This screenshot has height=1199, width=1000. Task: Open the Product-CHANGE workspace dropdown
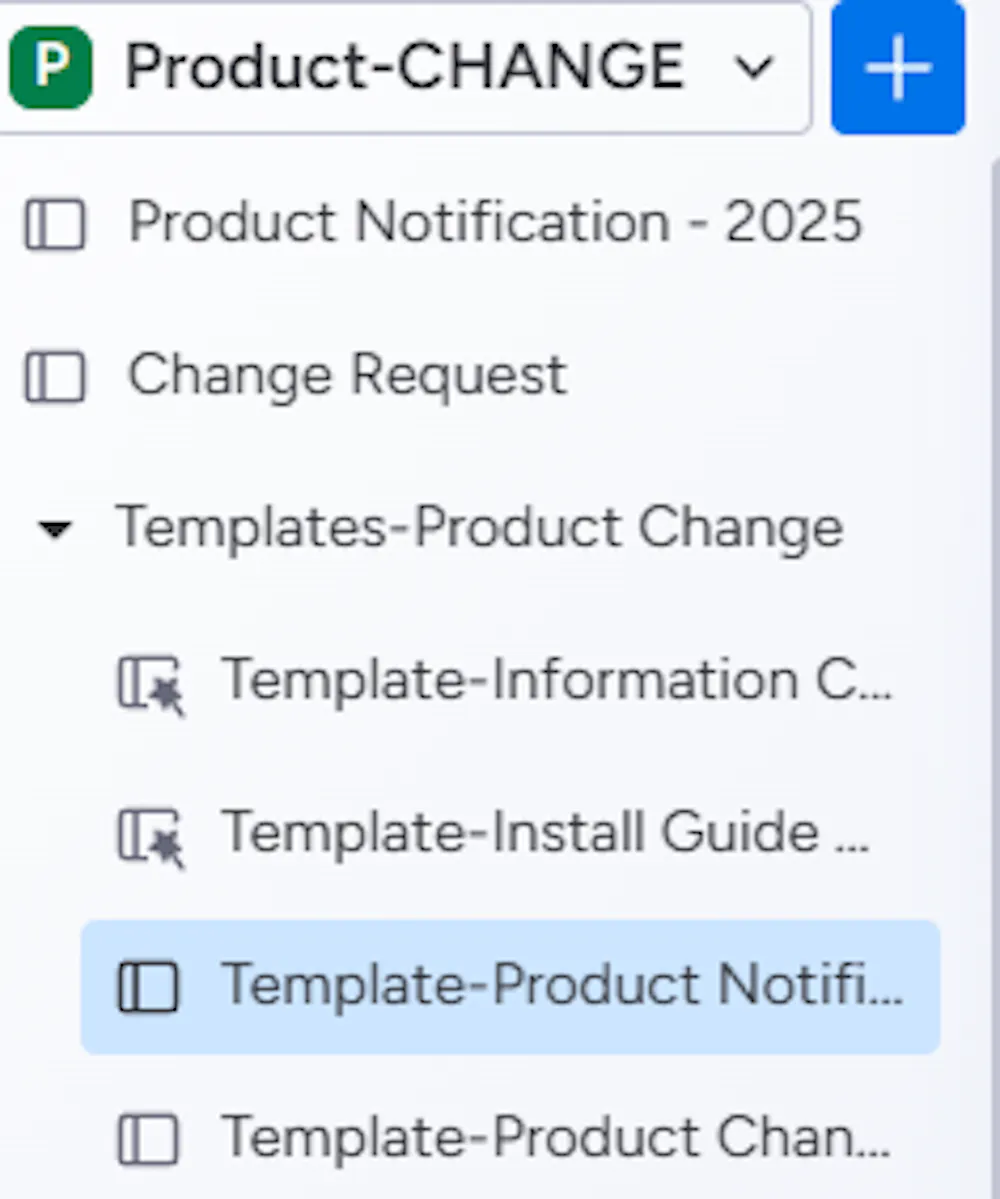pos(404,67)
